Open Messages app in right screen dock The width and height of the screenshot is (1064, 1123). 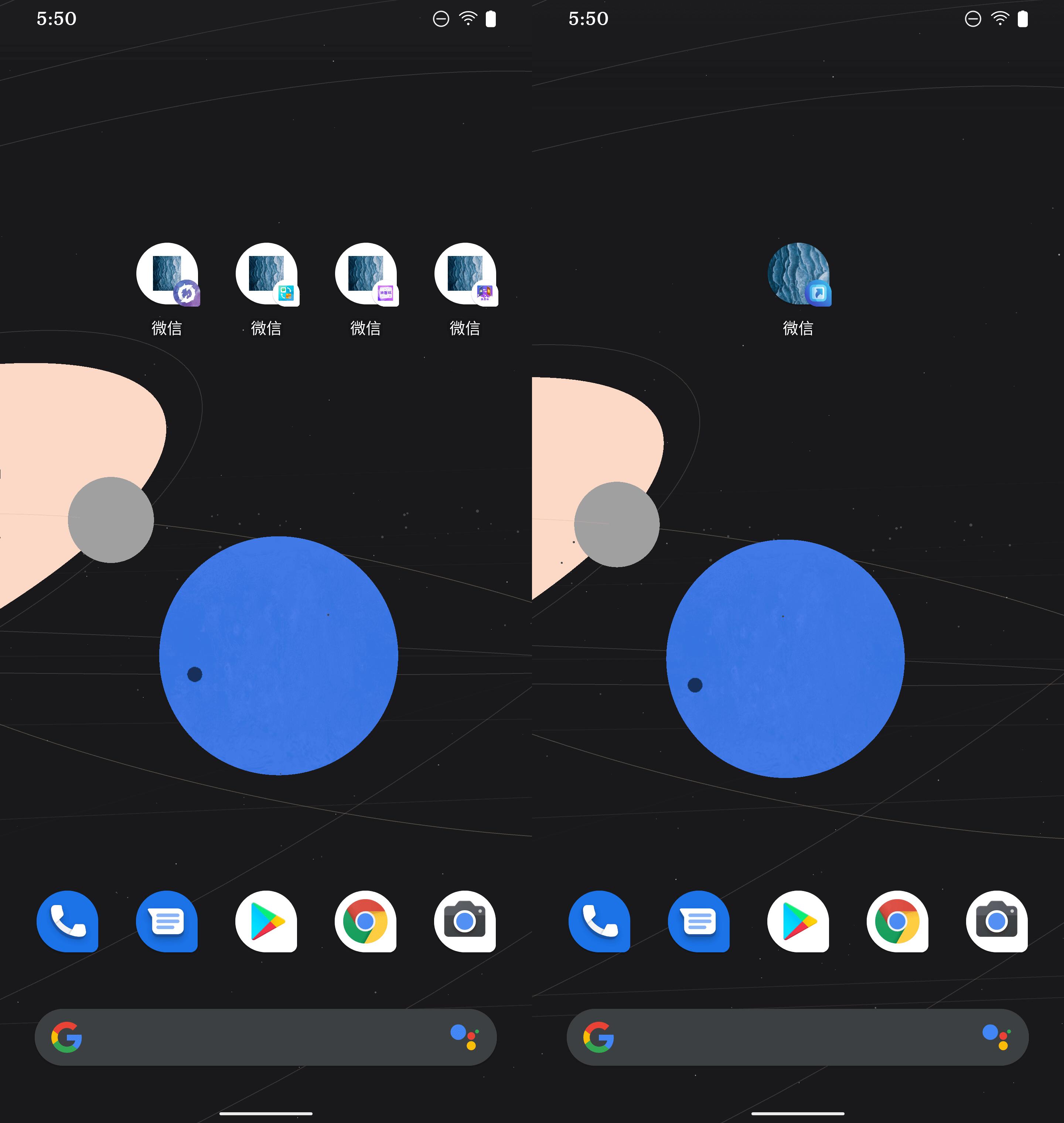click(699, 921)
